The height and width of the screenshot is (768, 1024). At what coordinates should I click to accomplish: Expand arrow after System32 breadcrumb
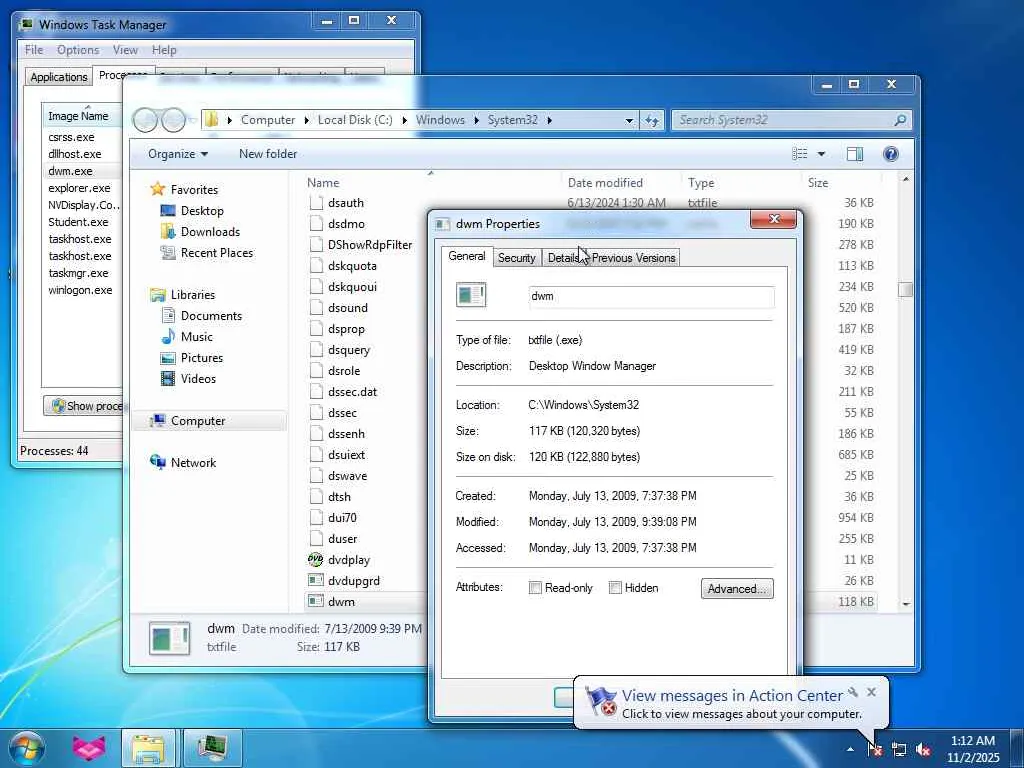point(549,120)
